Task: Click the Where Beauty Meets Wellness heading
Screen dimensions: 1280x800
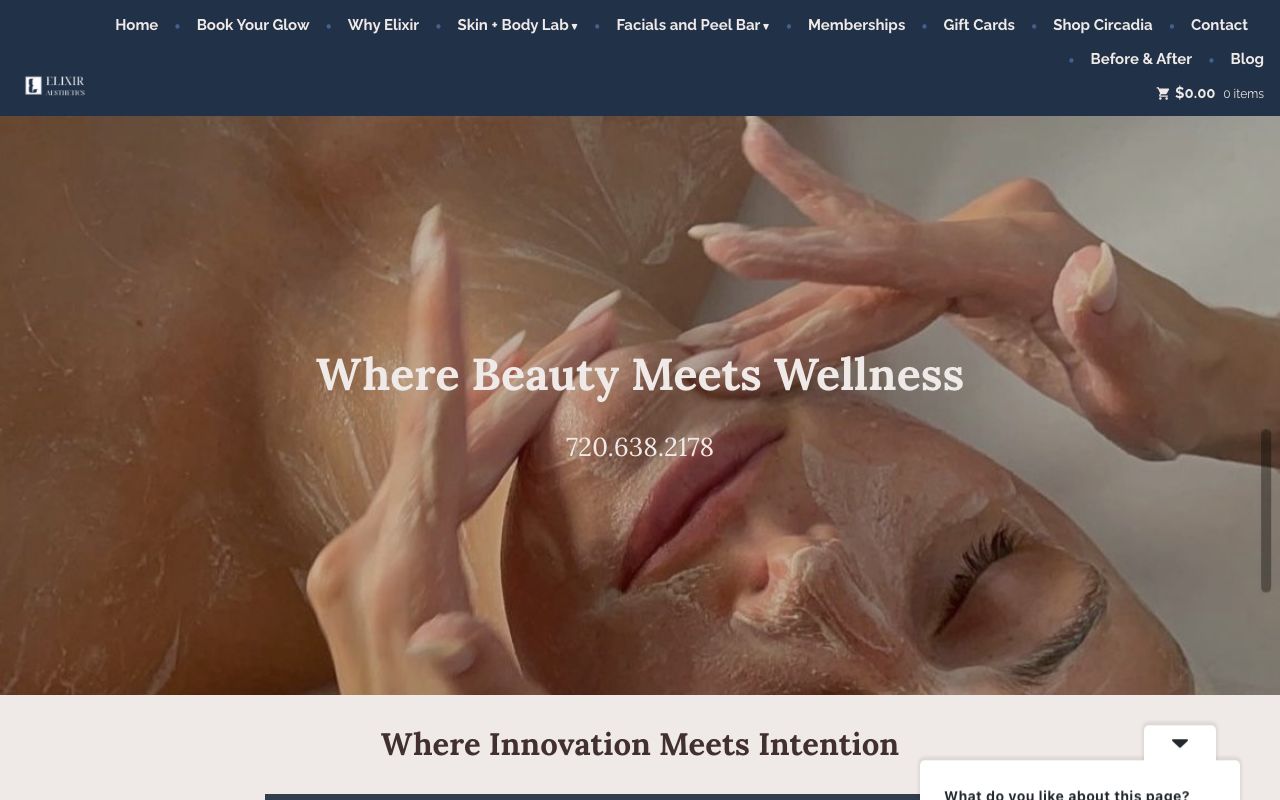Action: click(x=640, y=375)
